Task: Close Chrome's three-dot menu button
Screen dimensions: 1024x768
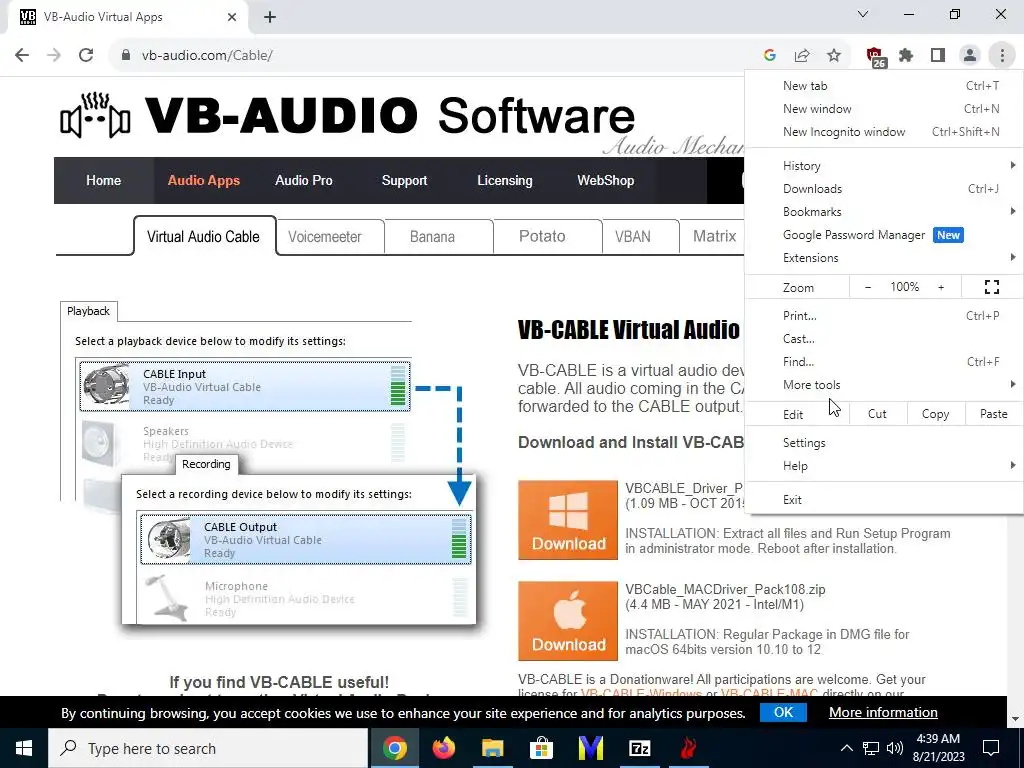Action: [x=1002, y=56]
